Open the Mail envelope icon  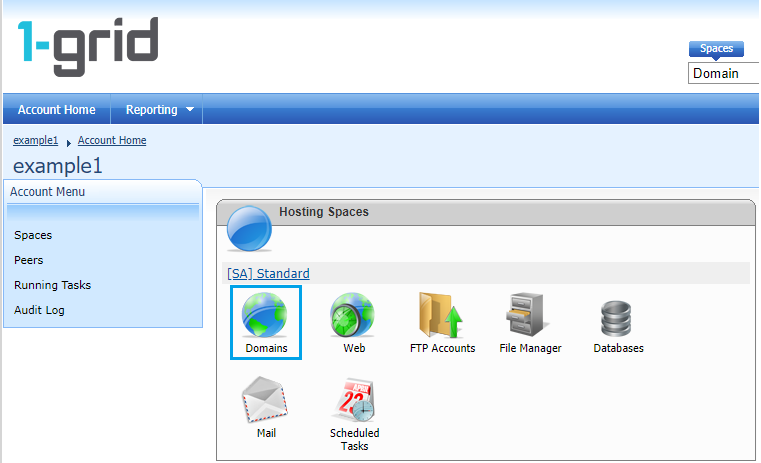(265, 399)
